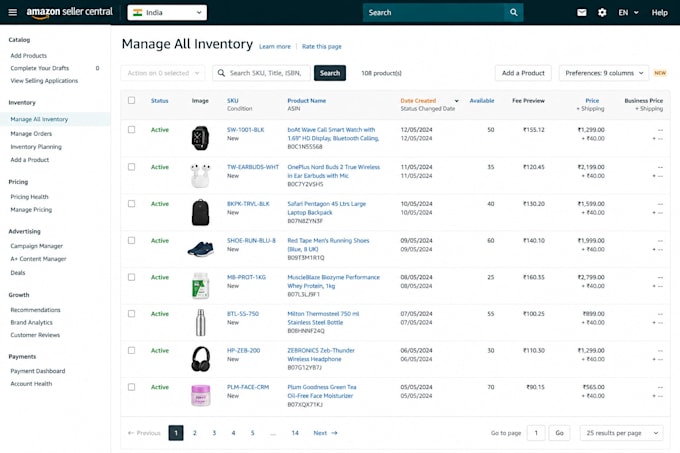The height and width of the screenshot is (453, 680).
Task: Open the Safari backpack product image
Action: coord(200,212)
